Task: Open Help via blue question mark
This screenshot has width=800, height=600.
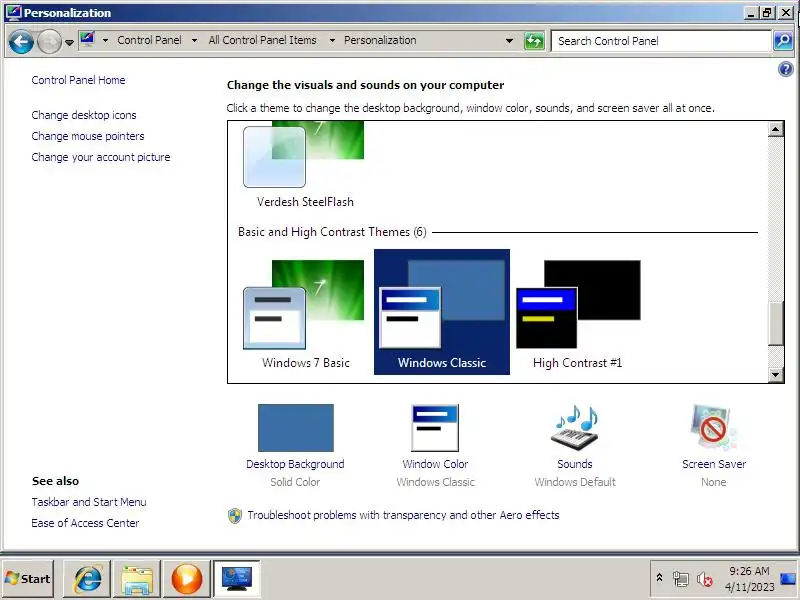Action: [x=786, y=69]
